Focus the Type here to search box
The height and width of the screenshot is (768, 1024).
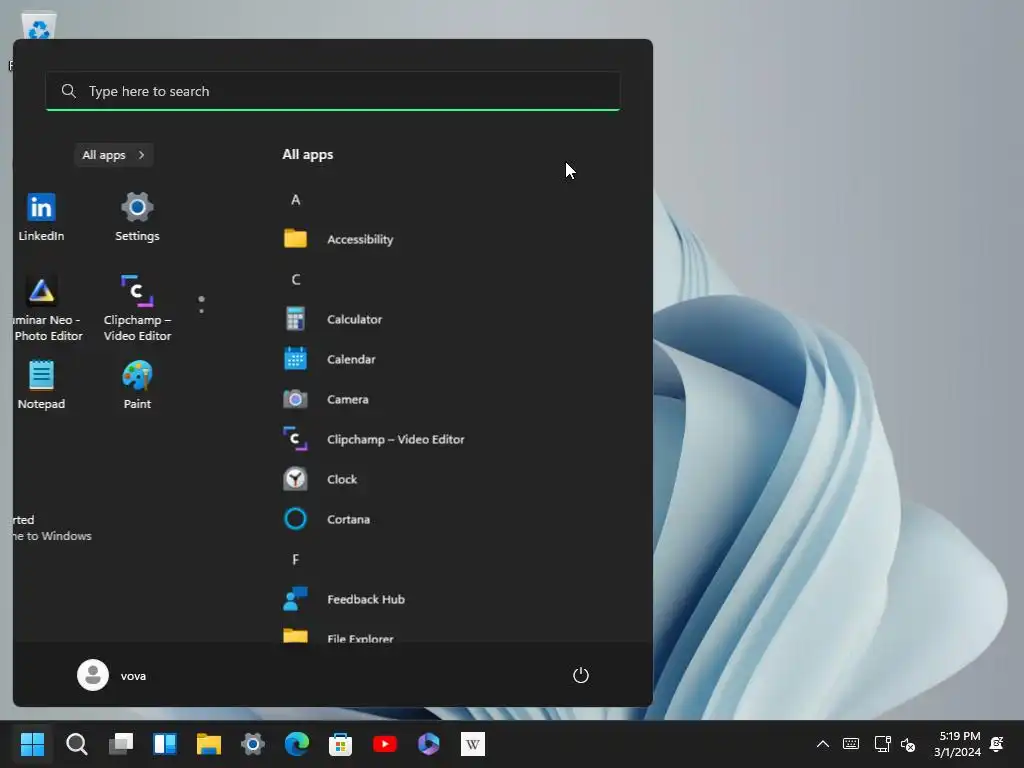click(333, 91)
